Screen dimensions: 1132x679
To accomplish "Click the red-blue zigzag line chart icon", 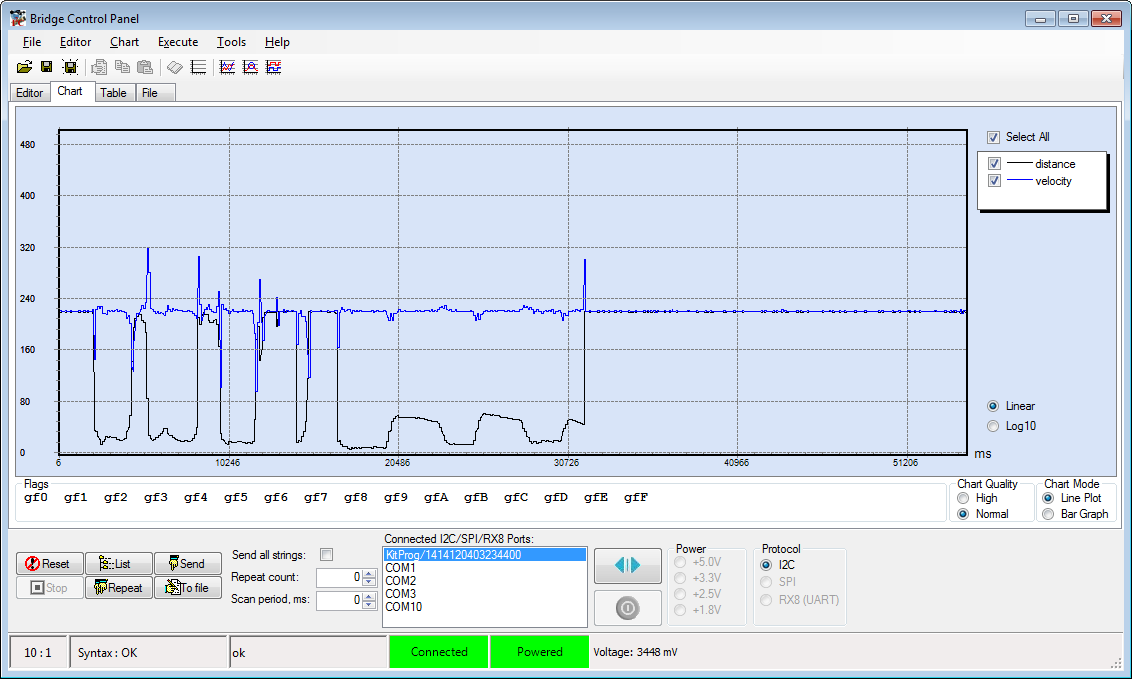I will click(227, 67).
